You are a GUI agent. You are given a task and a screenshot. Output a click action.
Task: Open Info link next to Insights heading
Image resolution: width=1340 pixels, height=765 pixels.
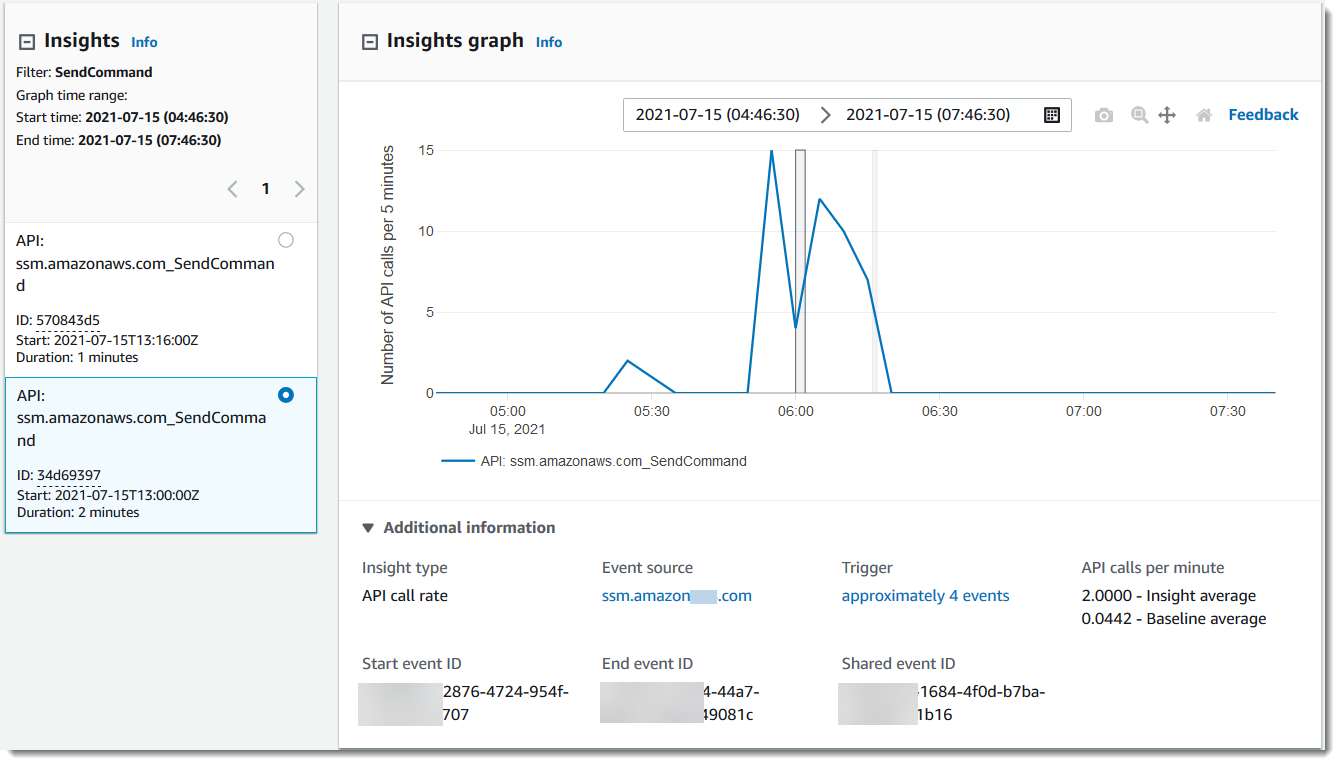pos(144,42)
